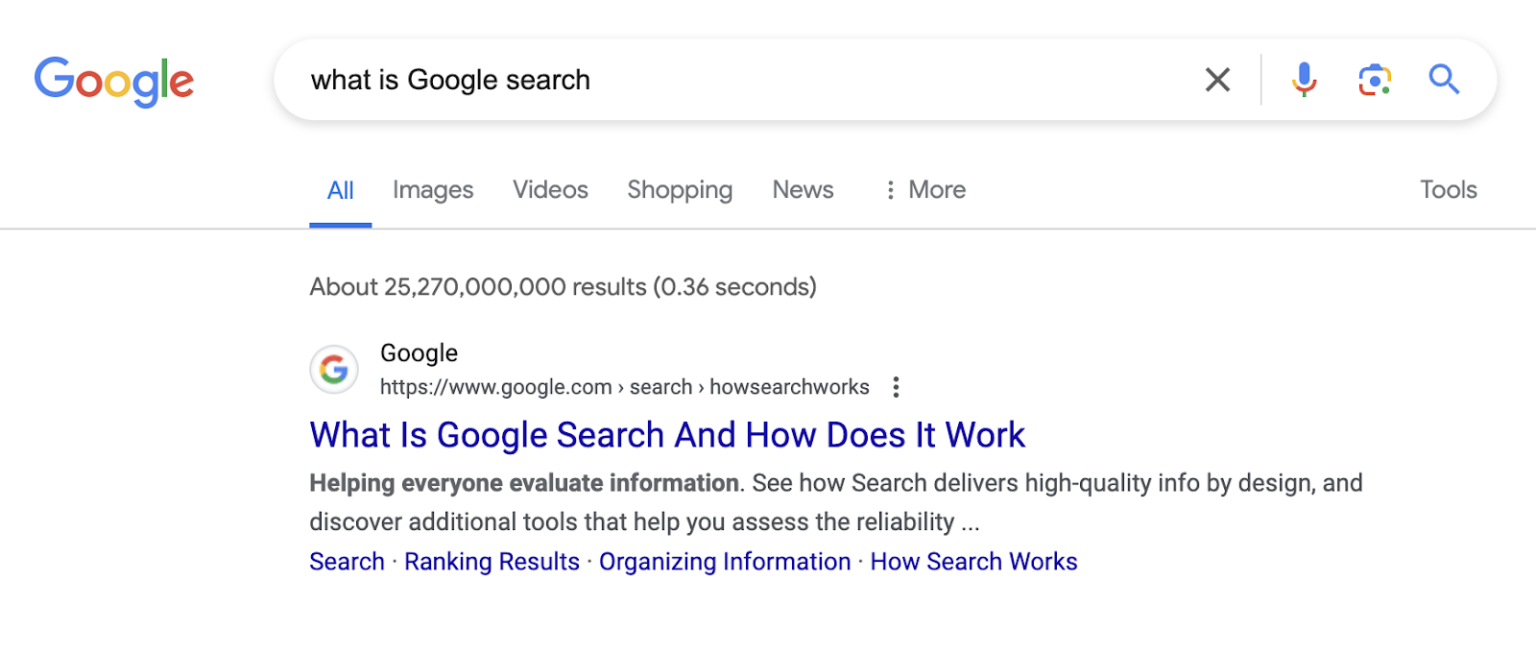1536x654 pixels.
Task: Start a voice search with microphone
Action: (x=1303, y=80)
